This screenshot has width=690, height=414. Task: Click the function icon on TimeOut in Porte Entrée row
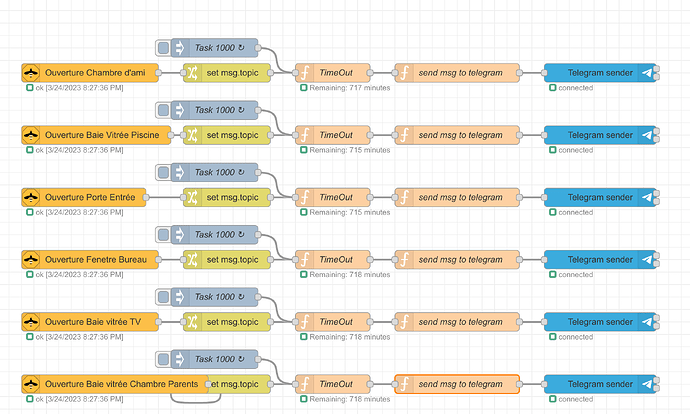[305, 197]
